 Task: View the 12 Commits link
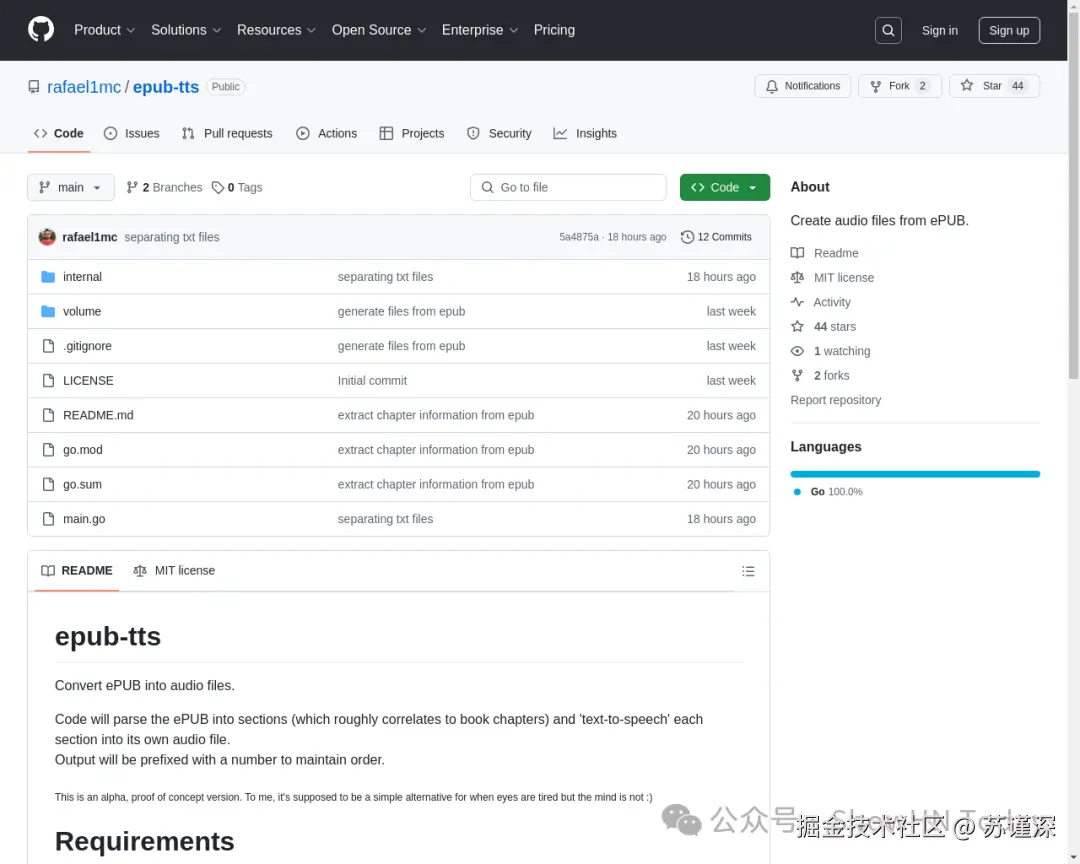[x=716, y=237]
